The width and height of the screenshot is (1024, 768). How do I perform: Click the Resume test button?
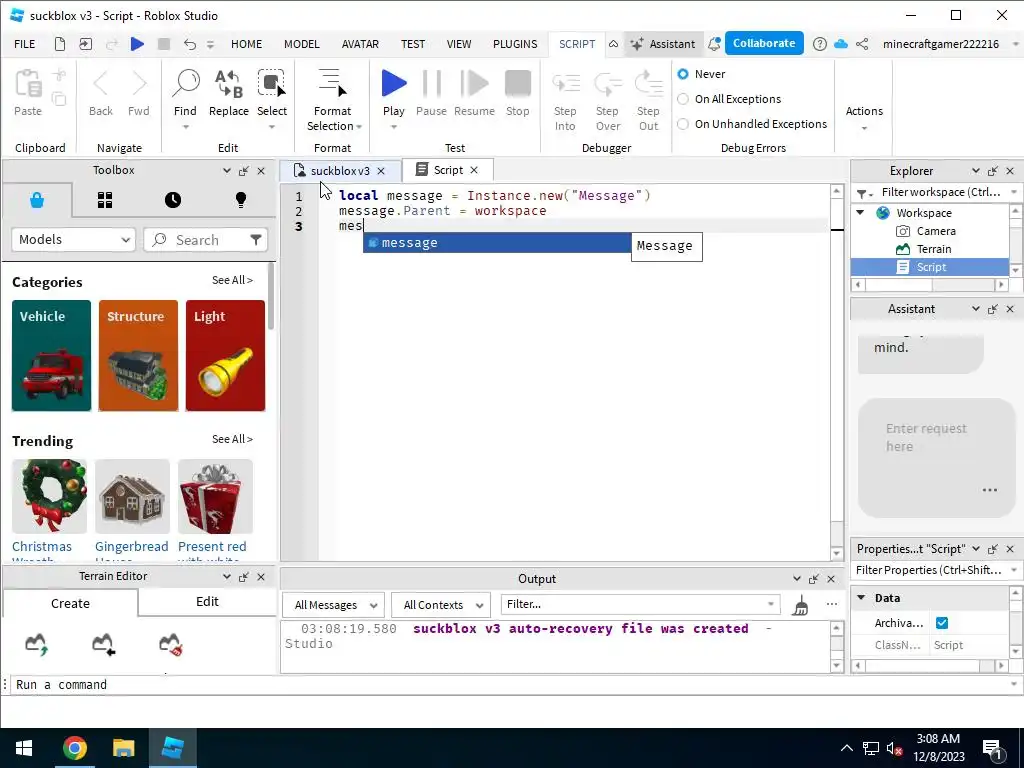(x=474, y=84)
